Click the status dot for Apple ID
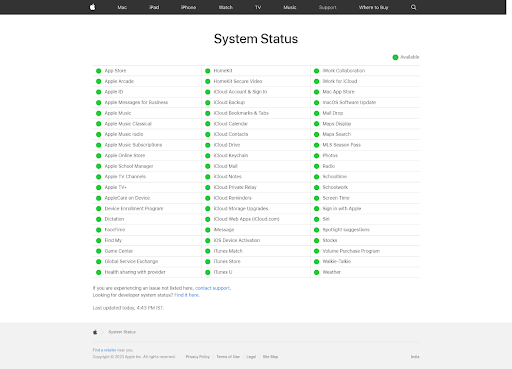This screenshot has height=369, width=512. pos(99,92)
